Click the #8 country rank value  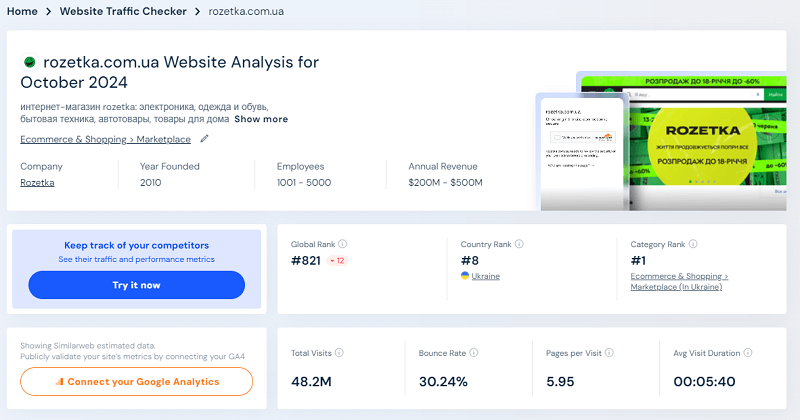[x=470, y=261]
